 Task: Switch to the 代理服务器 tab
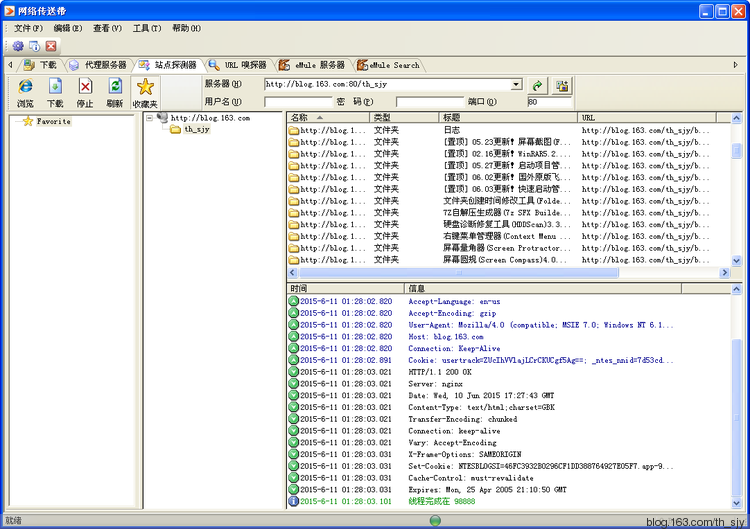[98, 65]
